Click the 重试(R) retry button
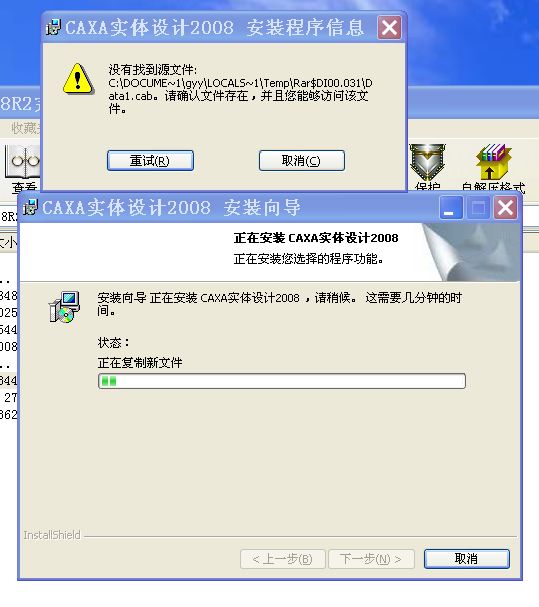This screenshot has height=607, width=539. click(150, 160)
